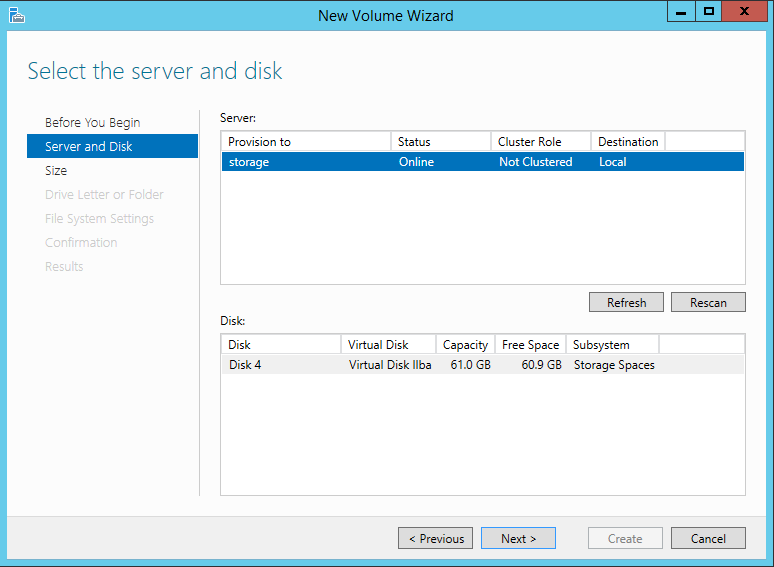The height and width of the screenshot is (567, 774).
Task: Click the 60.9 GB free space value
Action: pyautogui.click(x=542, y=365)
